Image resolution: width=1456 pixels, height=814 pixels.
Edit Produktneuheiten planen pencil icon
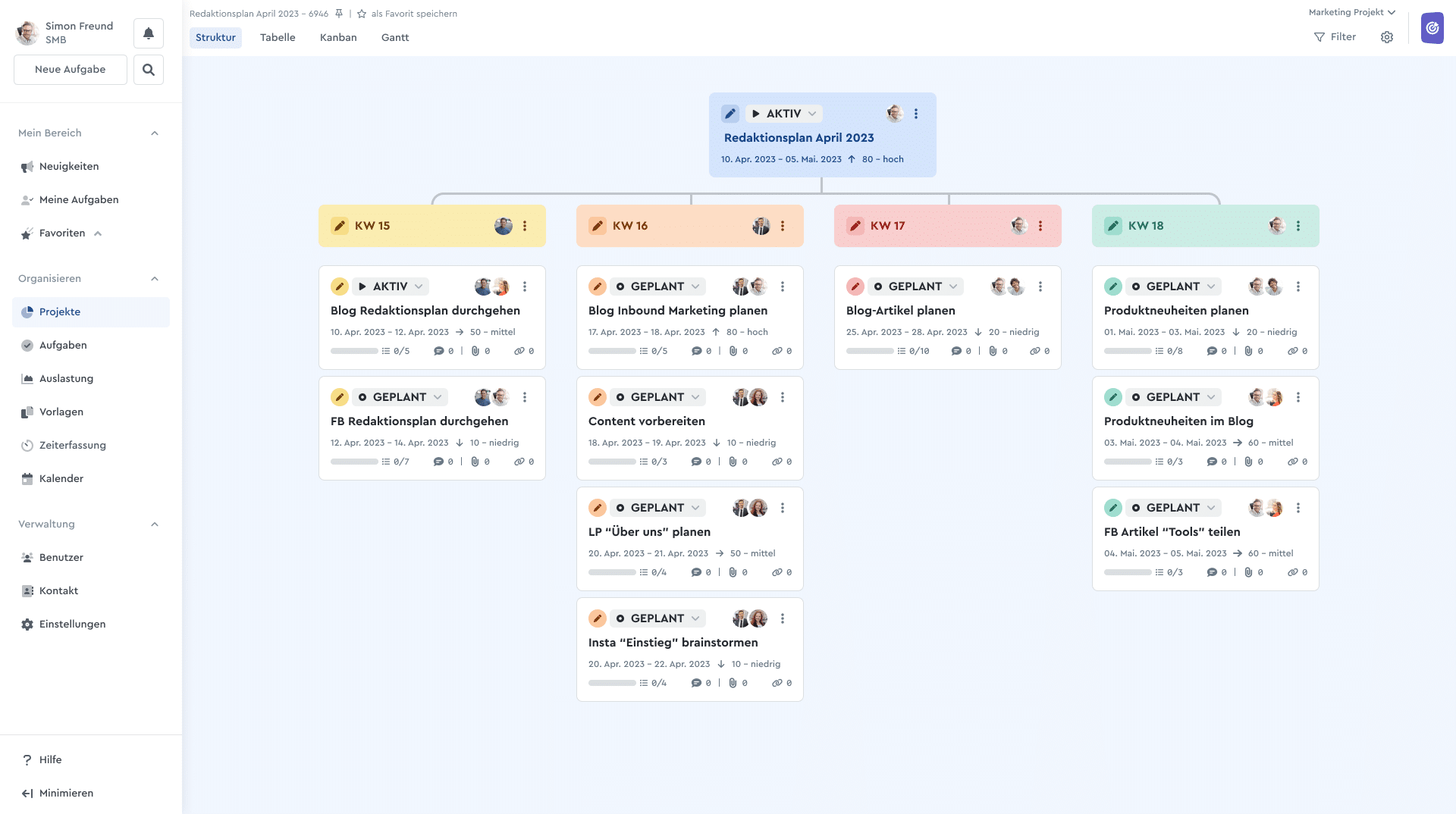click(1113, 286)
